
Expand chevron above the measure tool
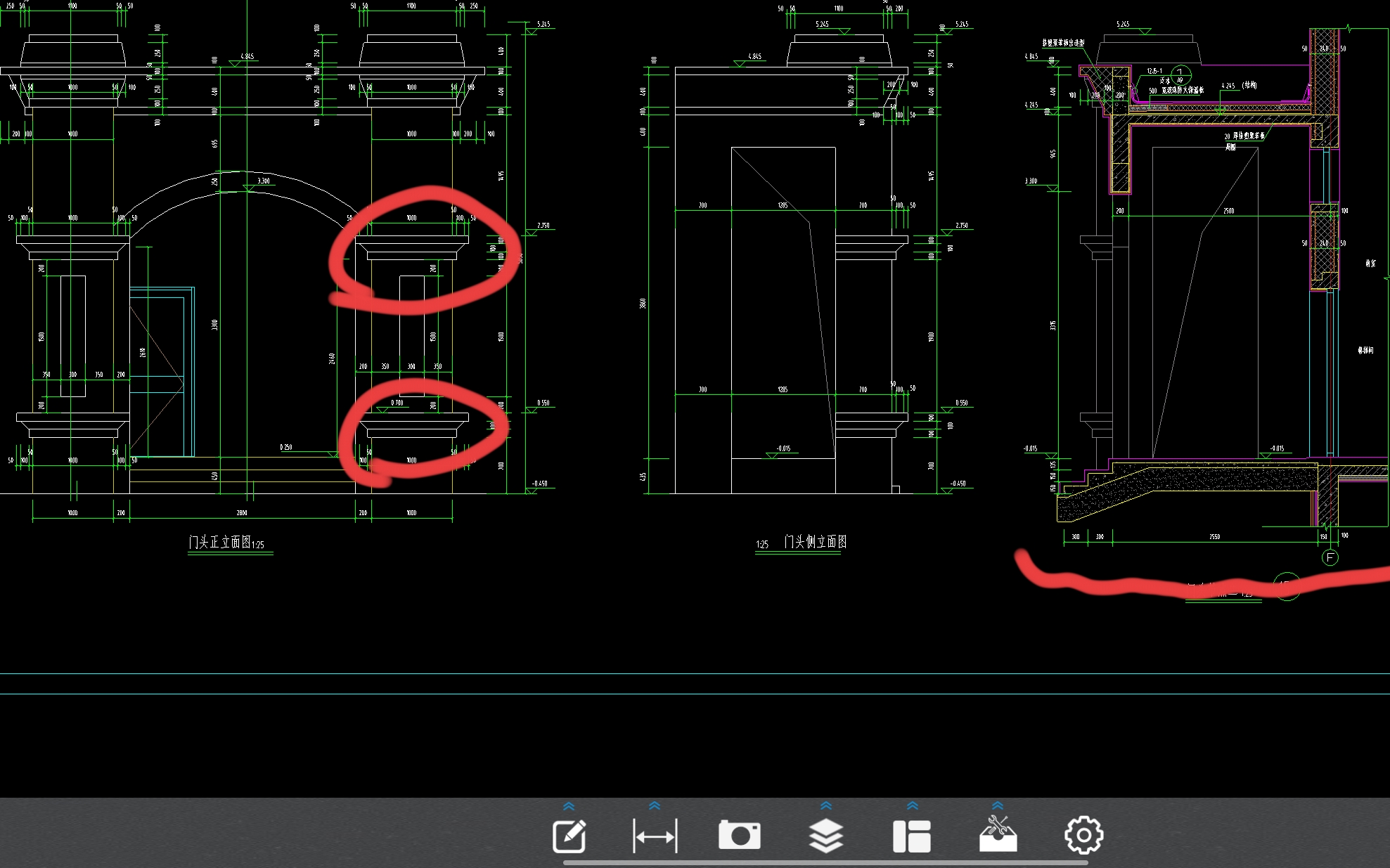[x=655, y=805]
